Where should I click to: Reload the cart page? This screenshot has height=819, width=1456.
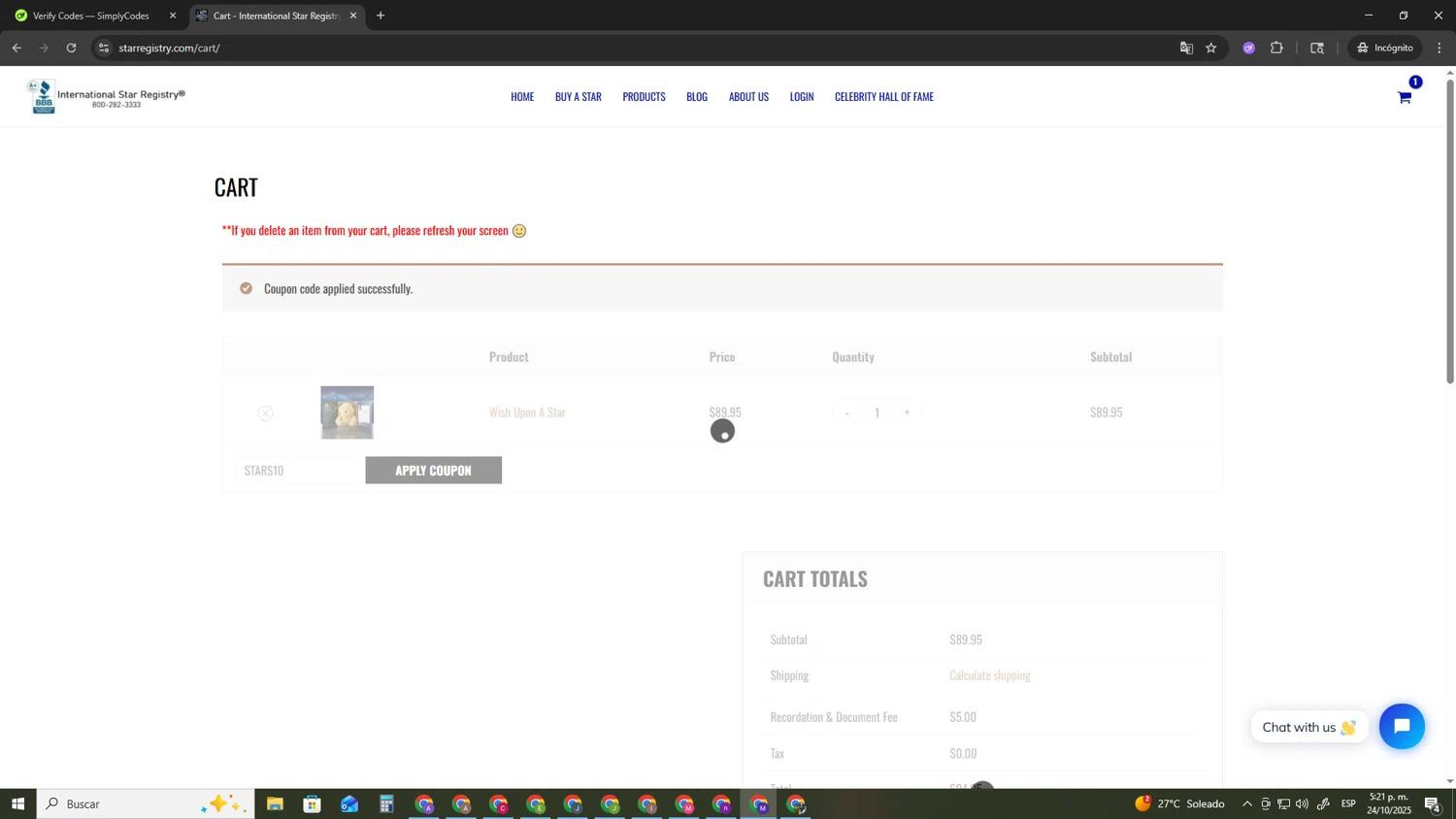click(71, 48)
